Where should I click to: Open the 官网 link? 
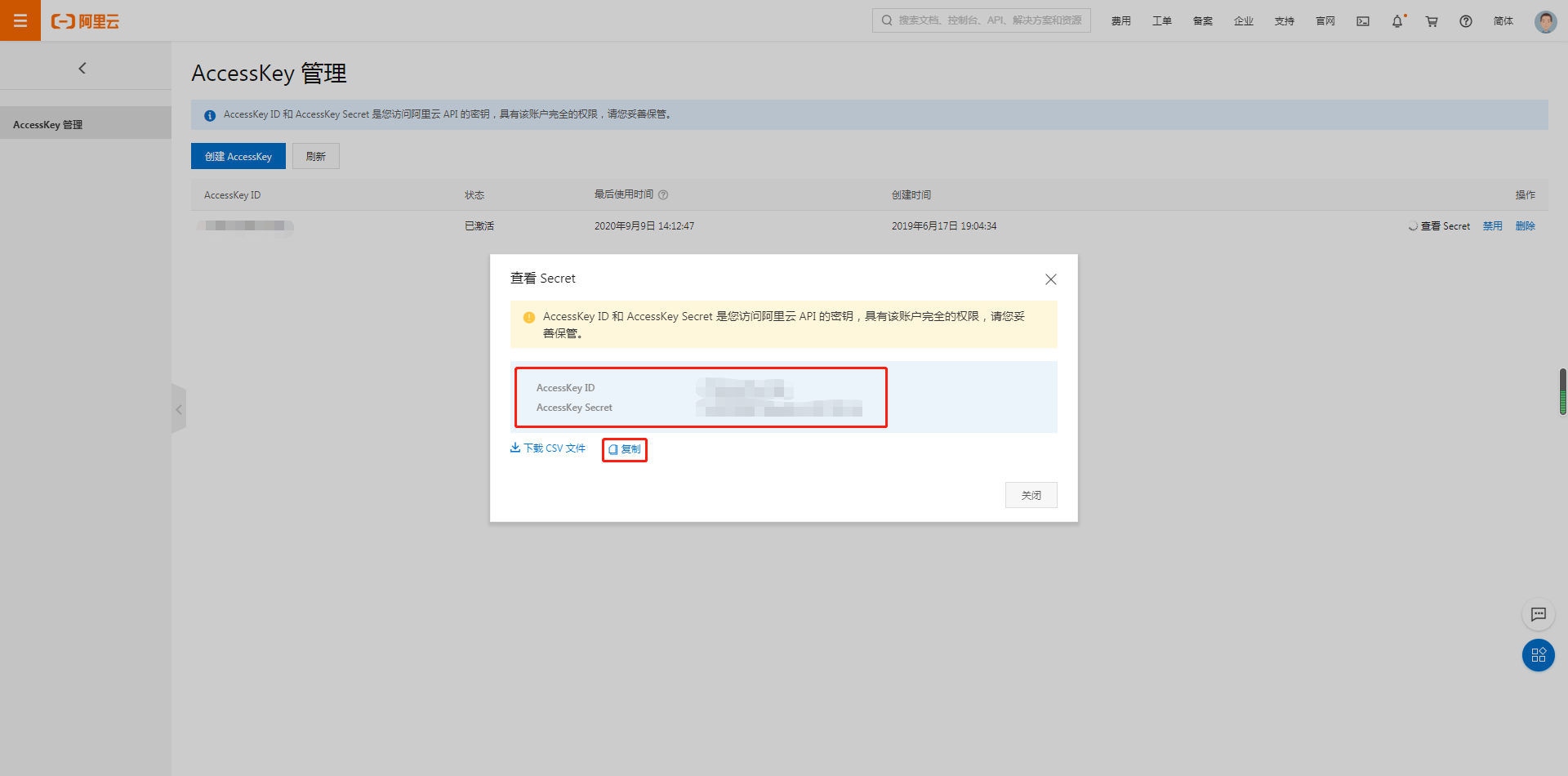(x=1325, y=21)
